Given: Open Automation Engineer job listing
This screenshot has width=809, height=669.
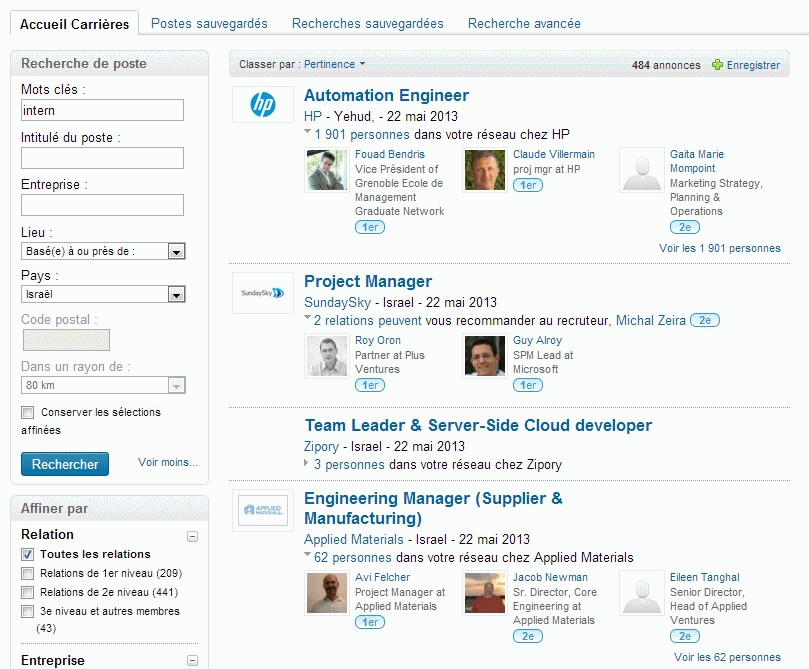Looking at the screenshot, I should [386, 95].
